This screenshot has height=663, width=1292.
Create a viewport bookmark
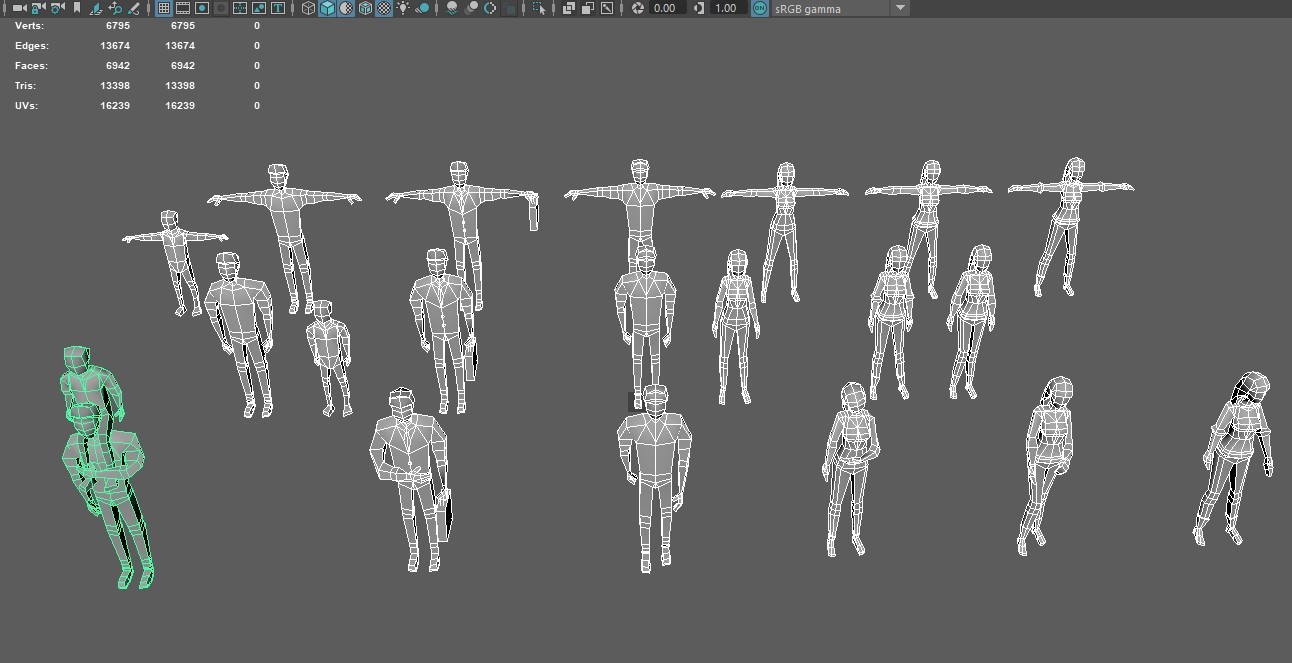(75, 8)
